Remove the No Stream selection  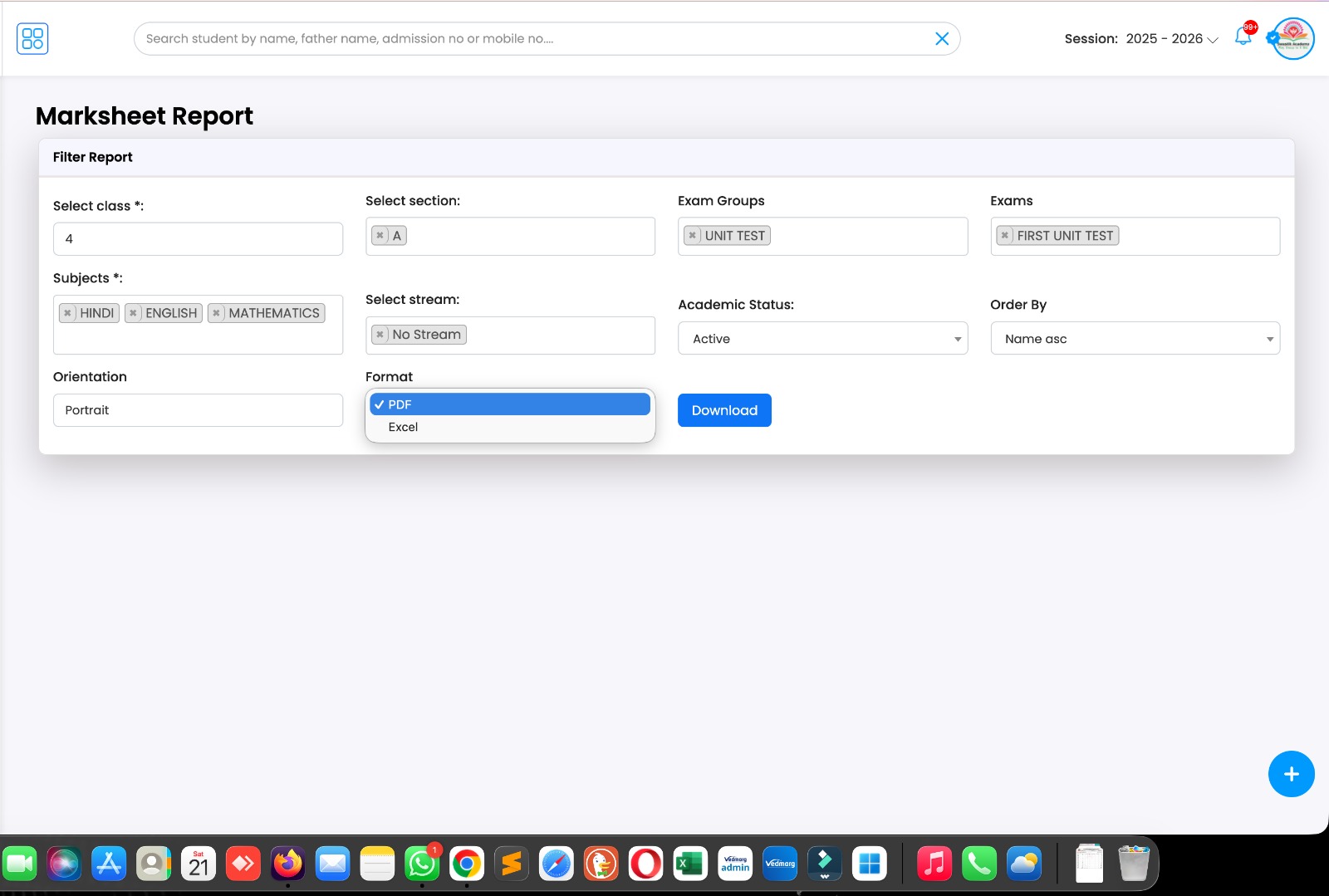[380, 334]
